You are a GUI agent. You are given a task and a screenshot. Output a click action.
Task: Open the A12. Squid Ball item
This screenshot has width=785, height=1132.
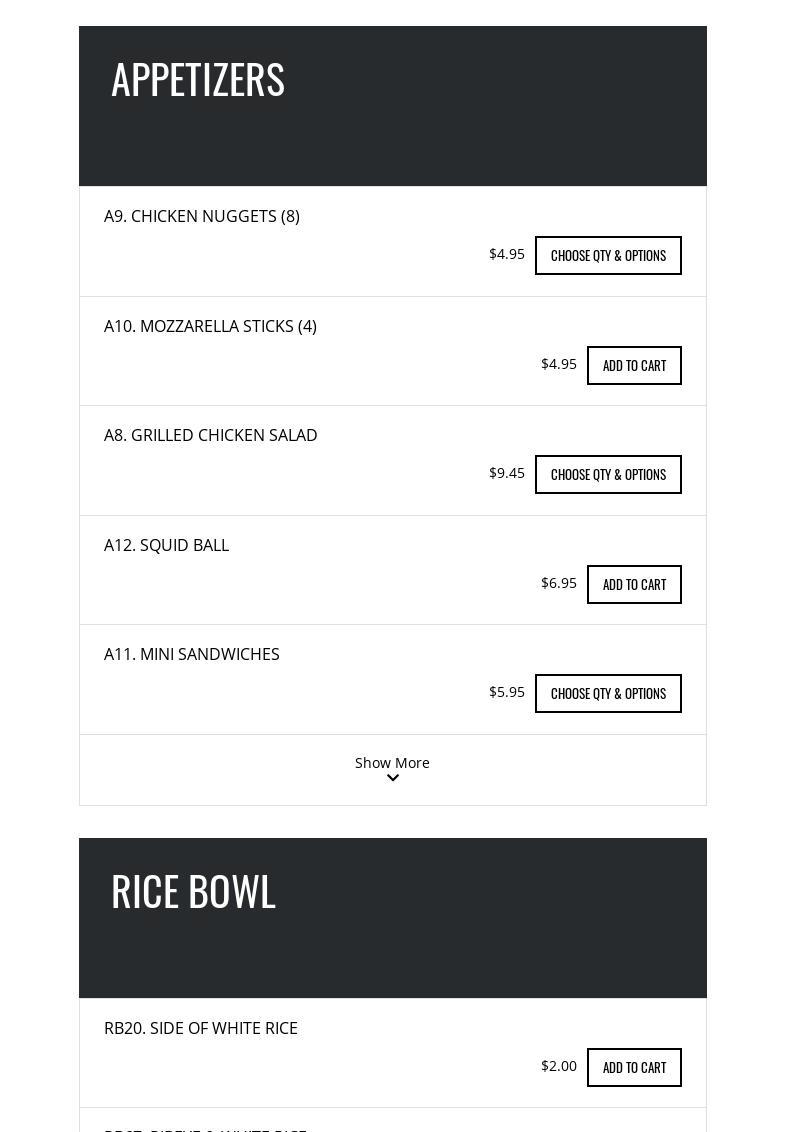pos(166,545)
